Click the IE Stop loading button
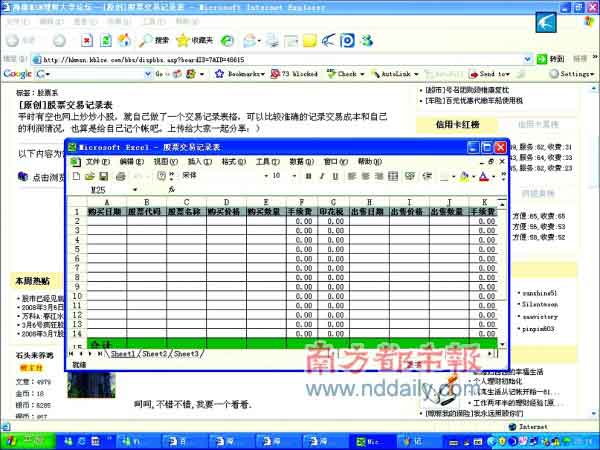The width and height of the screenshot is (600, 450). click(x=87, y=40)
